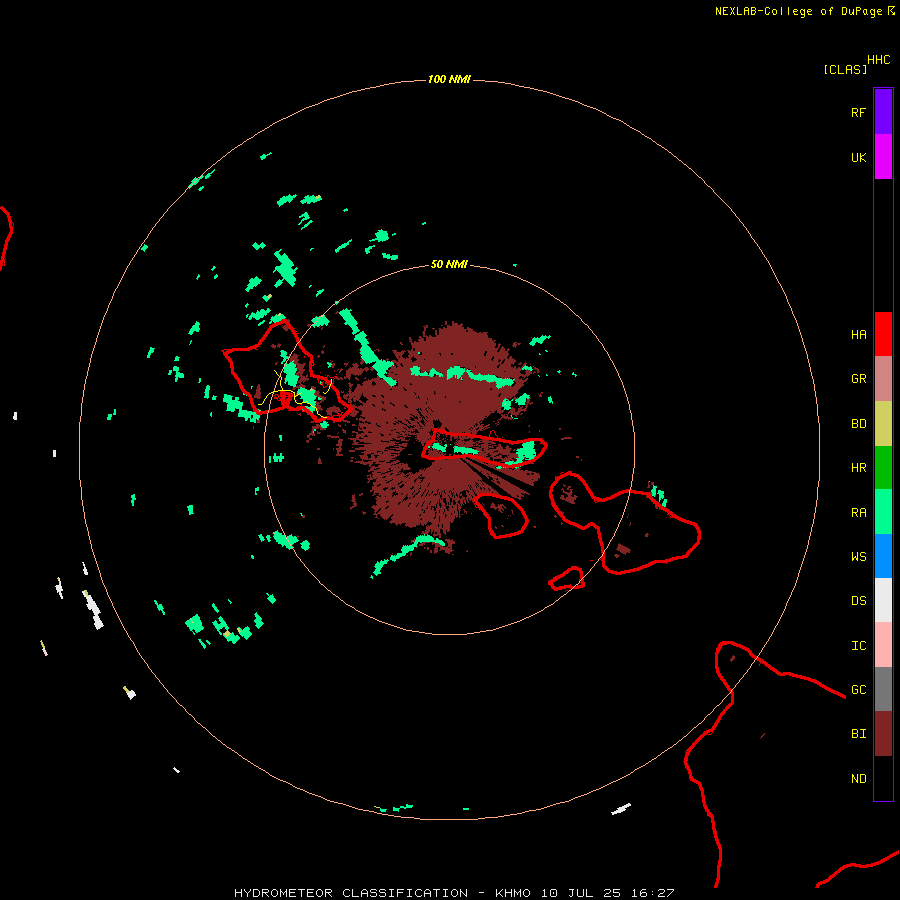Viewport: 900px width, 900px height.
Task: Click the BI legend label
Action: click(858, 734)
